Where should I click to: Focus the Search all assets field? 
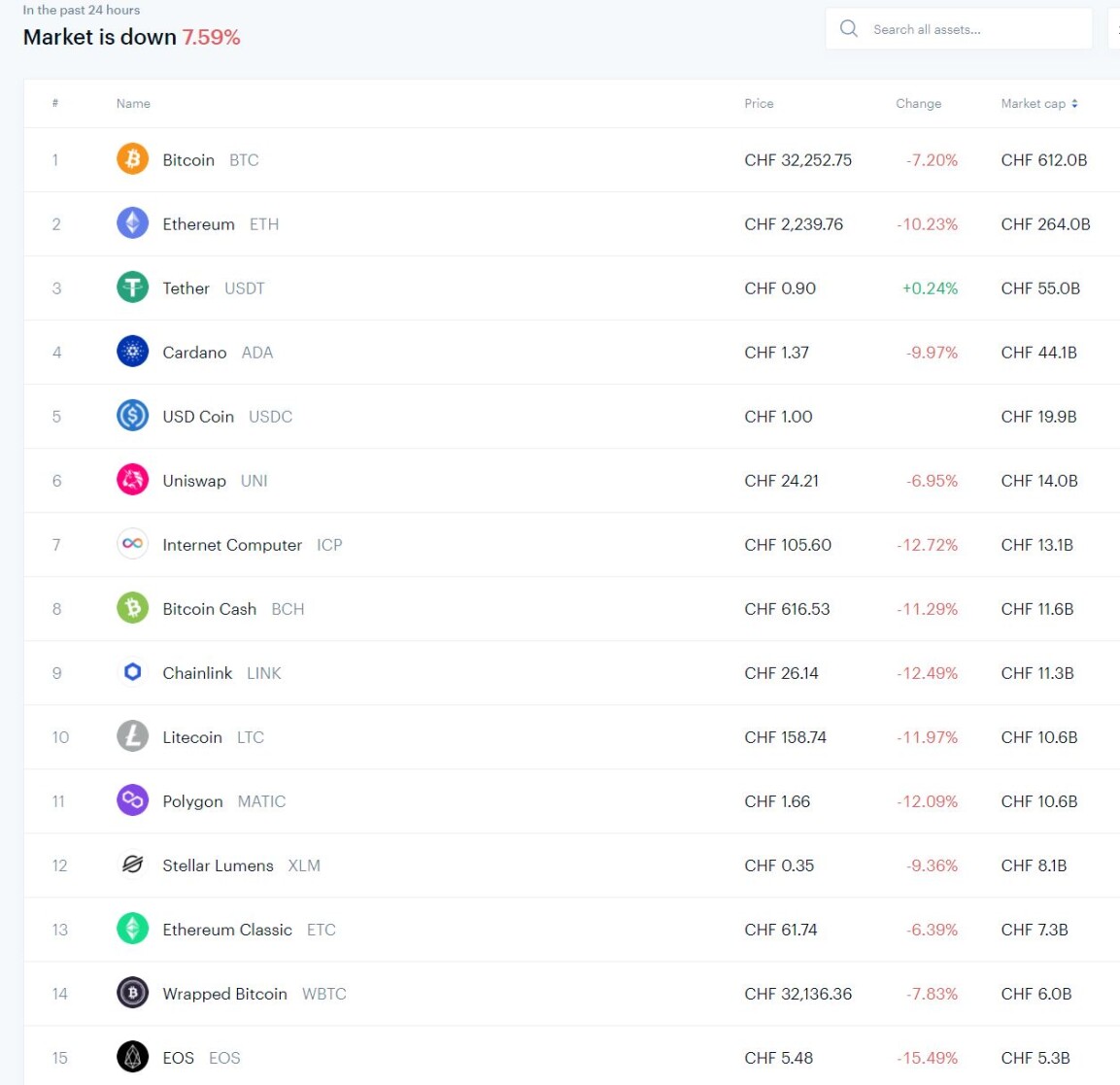click(959, 28)
